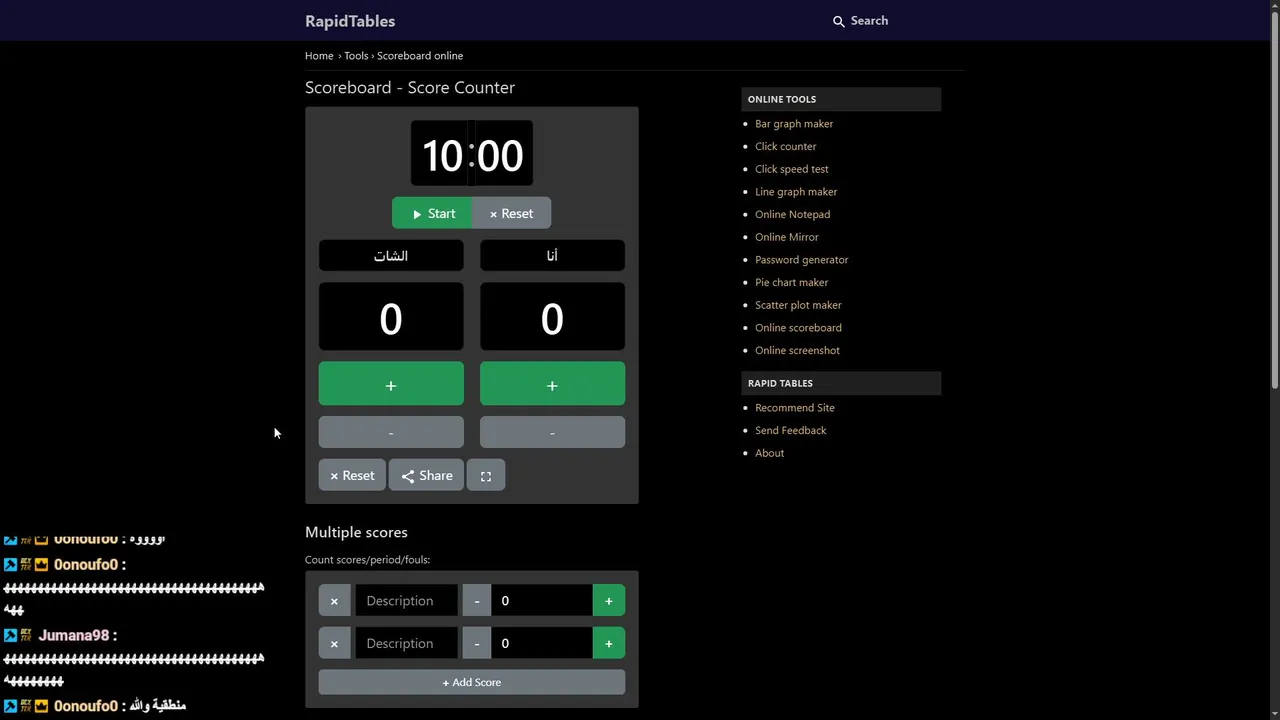
Task: Click the Jumana98 chat username
Action: point(73,635)
